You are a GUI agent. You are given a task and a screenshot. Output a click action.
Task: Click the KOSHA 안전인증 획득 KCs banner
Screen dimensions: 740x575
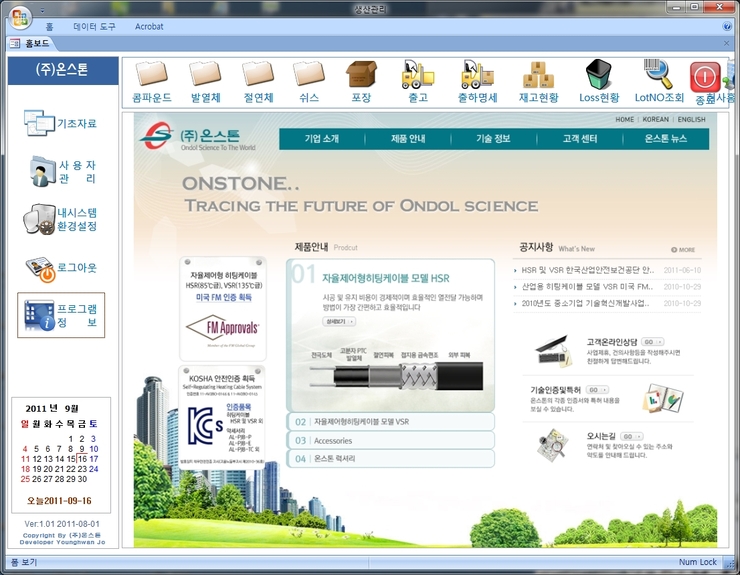(x=222, y=416)
